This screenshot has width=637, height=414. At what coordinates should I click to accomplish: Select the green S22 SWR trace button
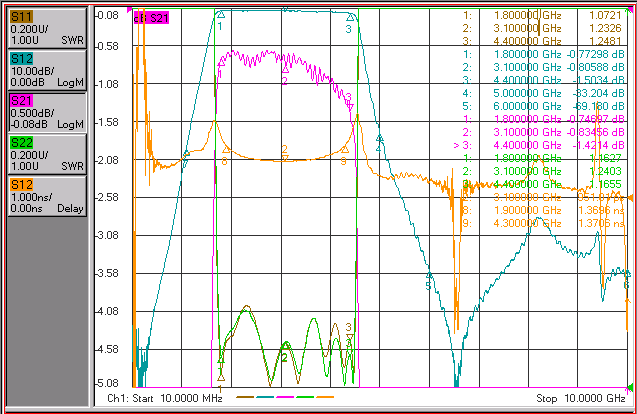47,154
